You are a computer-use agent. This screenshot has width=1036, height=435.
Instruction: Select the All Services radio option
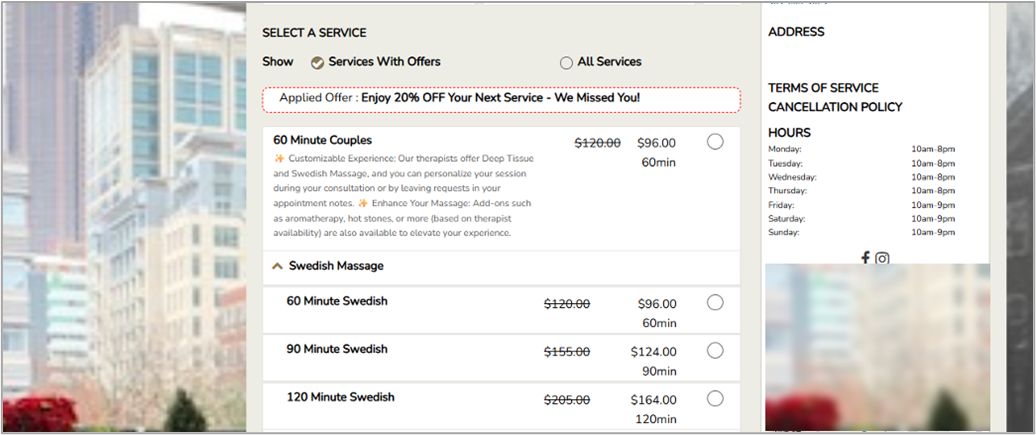[x=566, y=63]
